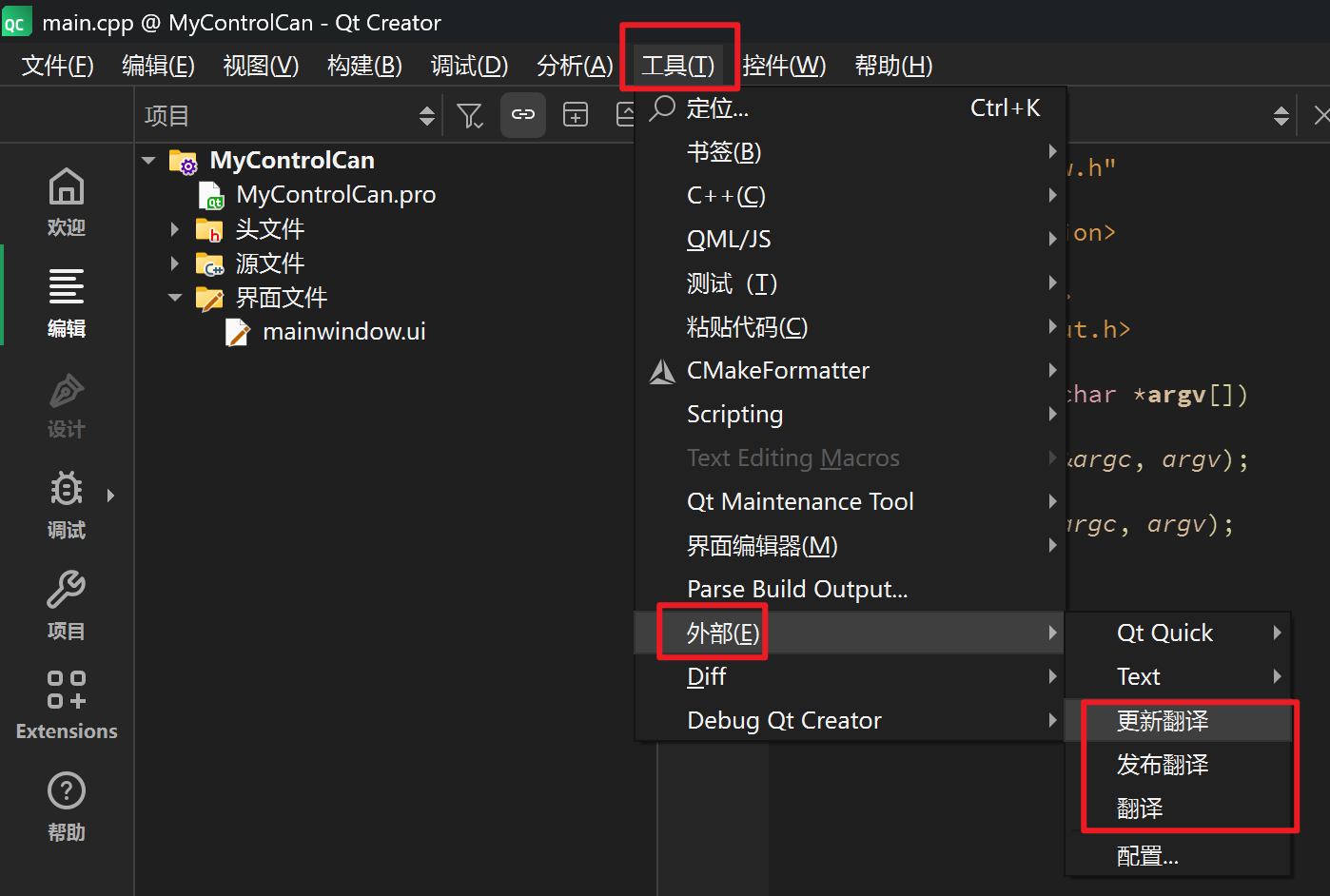Click the Qt Creator logo icon
1330x896 pixels.
point(16,22)
